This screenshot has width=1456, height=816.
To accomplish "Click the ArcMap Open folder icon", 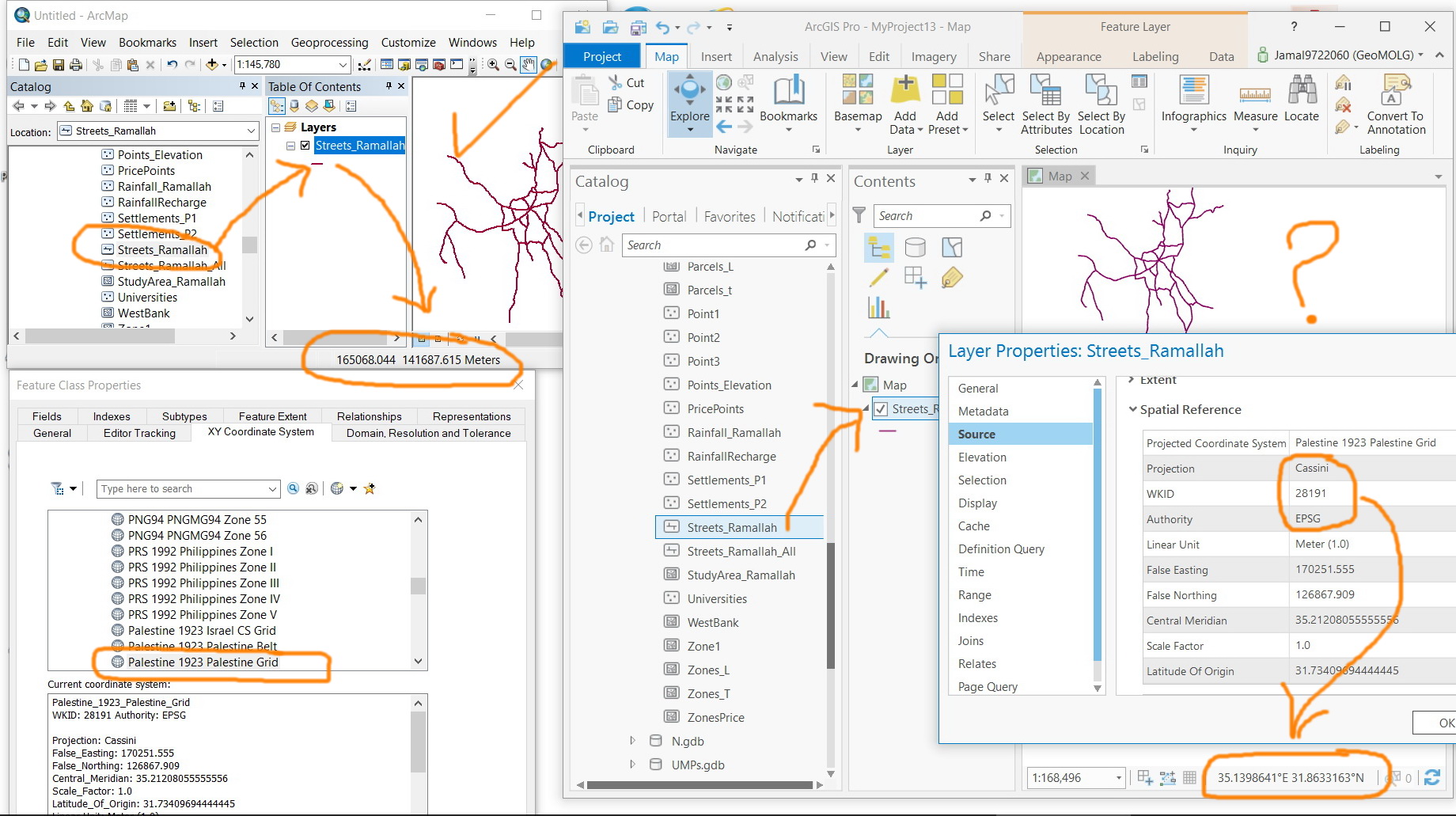I will tap(41, 65).
